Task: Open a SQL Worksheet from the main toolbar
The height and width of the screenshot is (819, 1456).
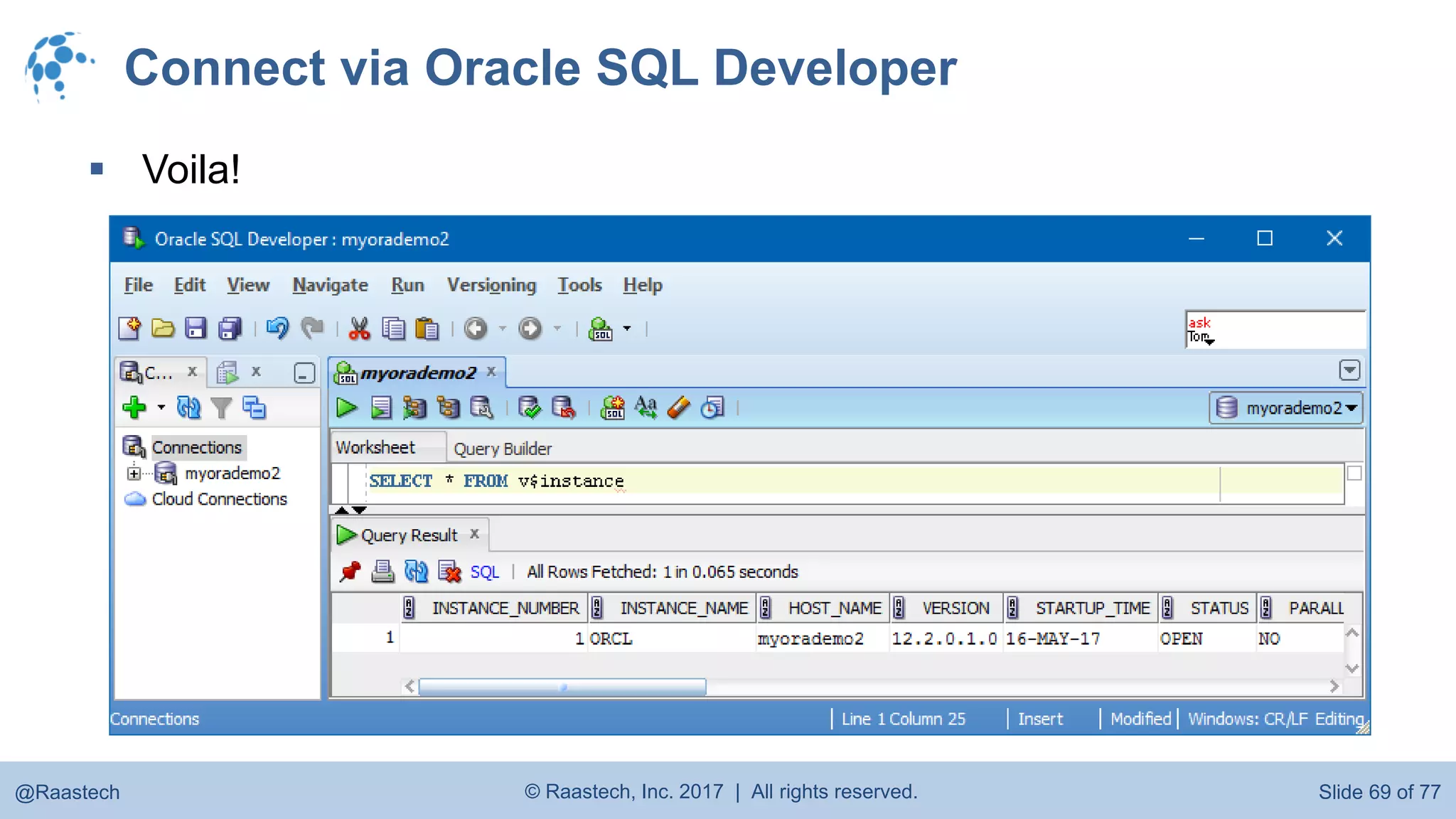Action: pyautogui.click(x=601, y=328)
